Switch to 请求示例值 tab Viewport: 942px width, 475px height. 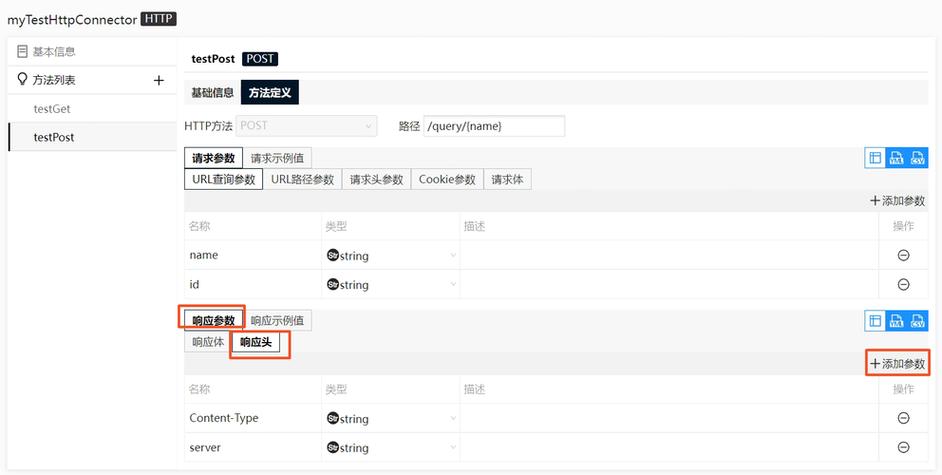277,159
